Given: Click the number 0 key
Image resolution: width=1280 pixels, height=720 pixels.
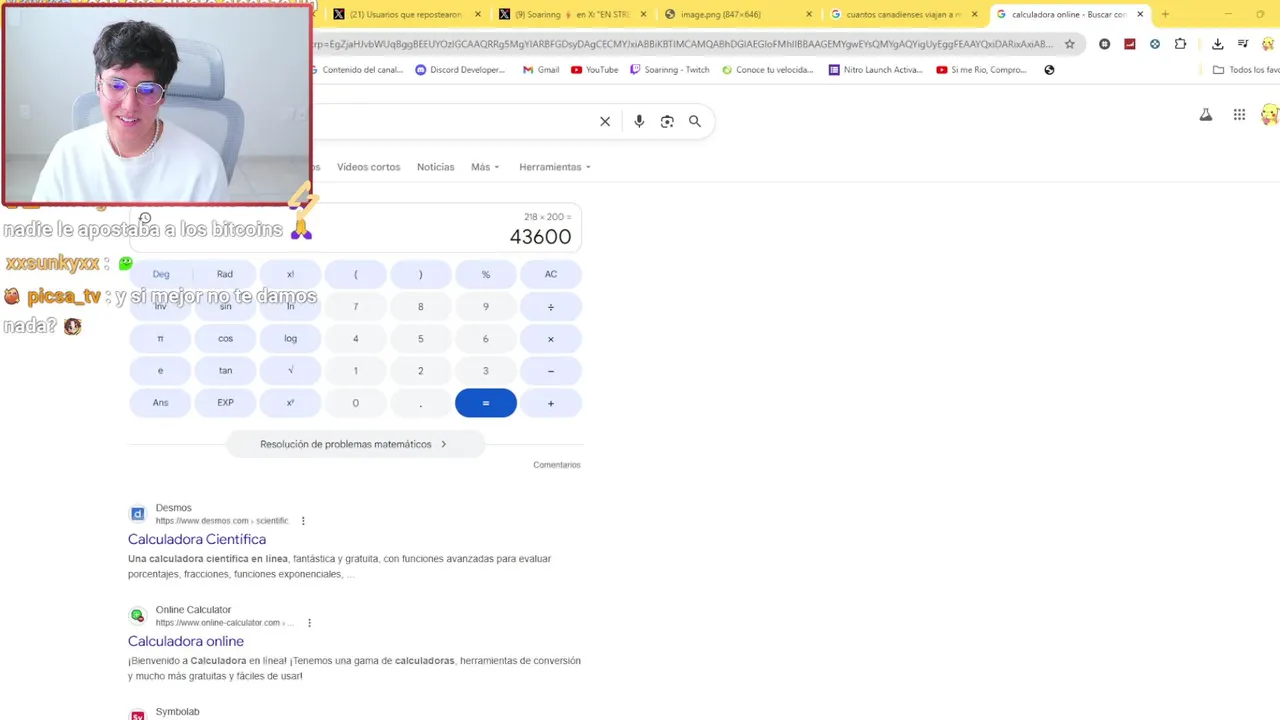Looking at the screenshot, I should click(x=355, y=403).
